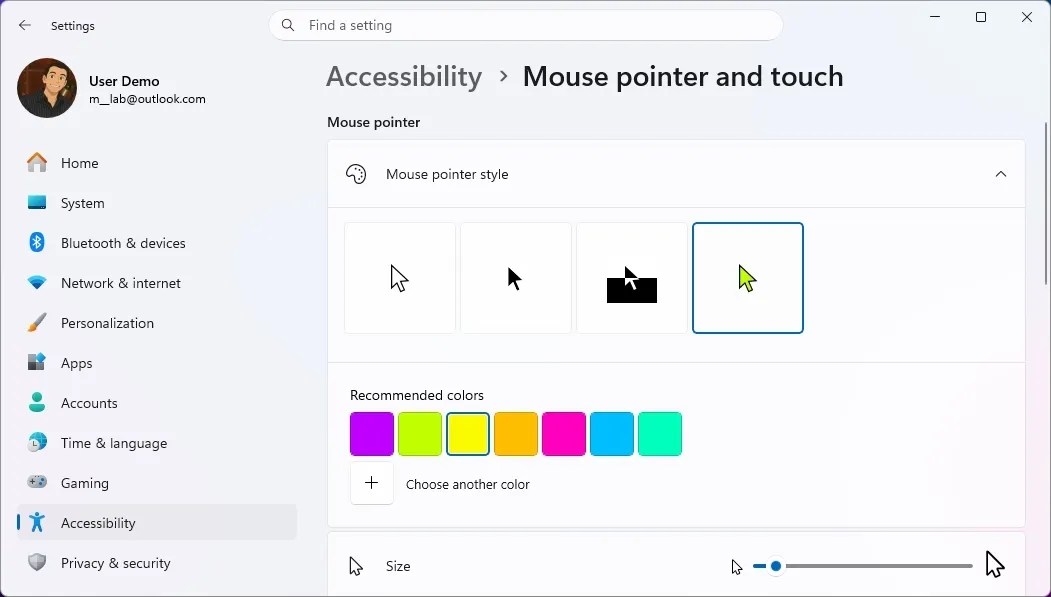This screenshot has width=1051, height=597.
Task: Click the Privacy & security shield icon
Action: tap(37, 563)
